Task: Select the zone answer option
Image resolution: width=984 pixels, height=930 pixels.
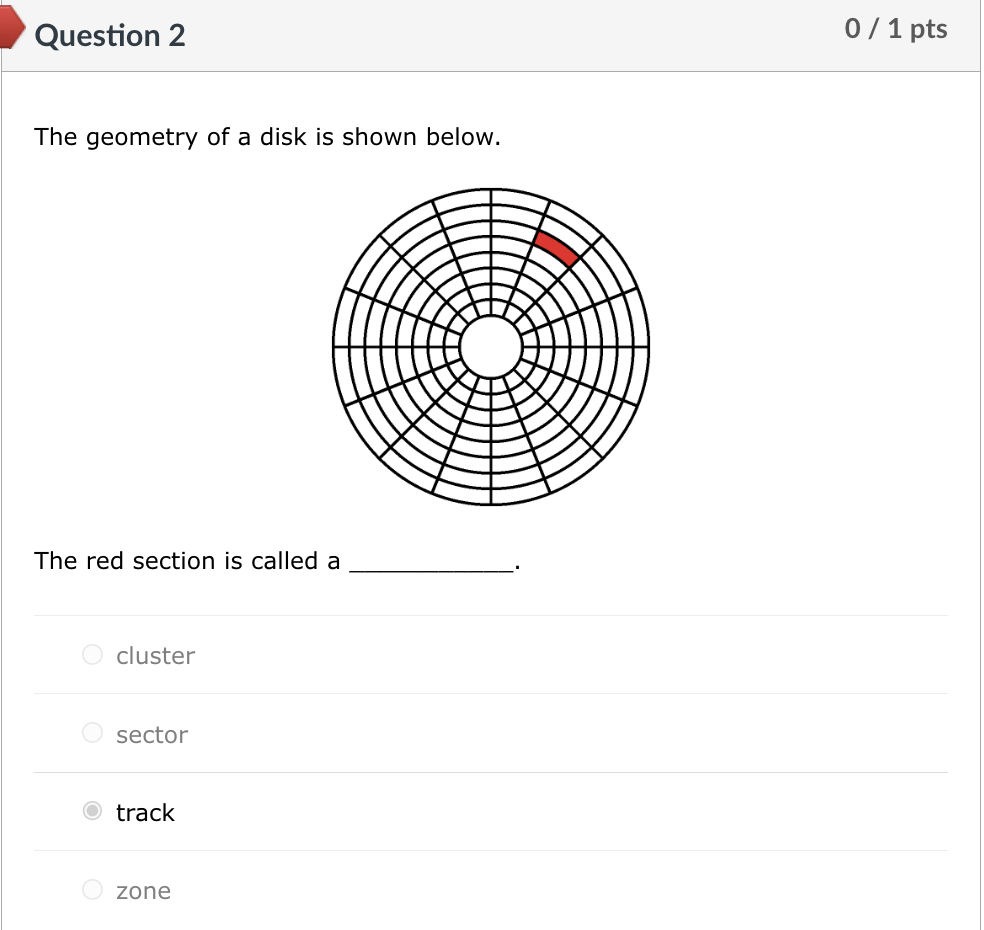Action: (92, 887)
